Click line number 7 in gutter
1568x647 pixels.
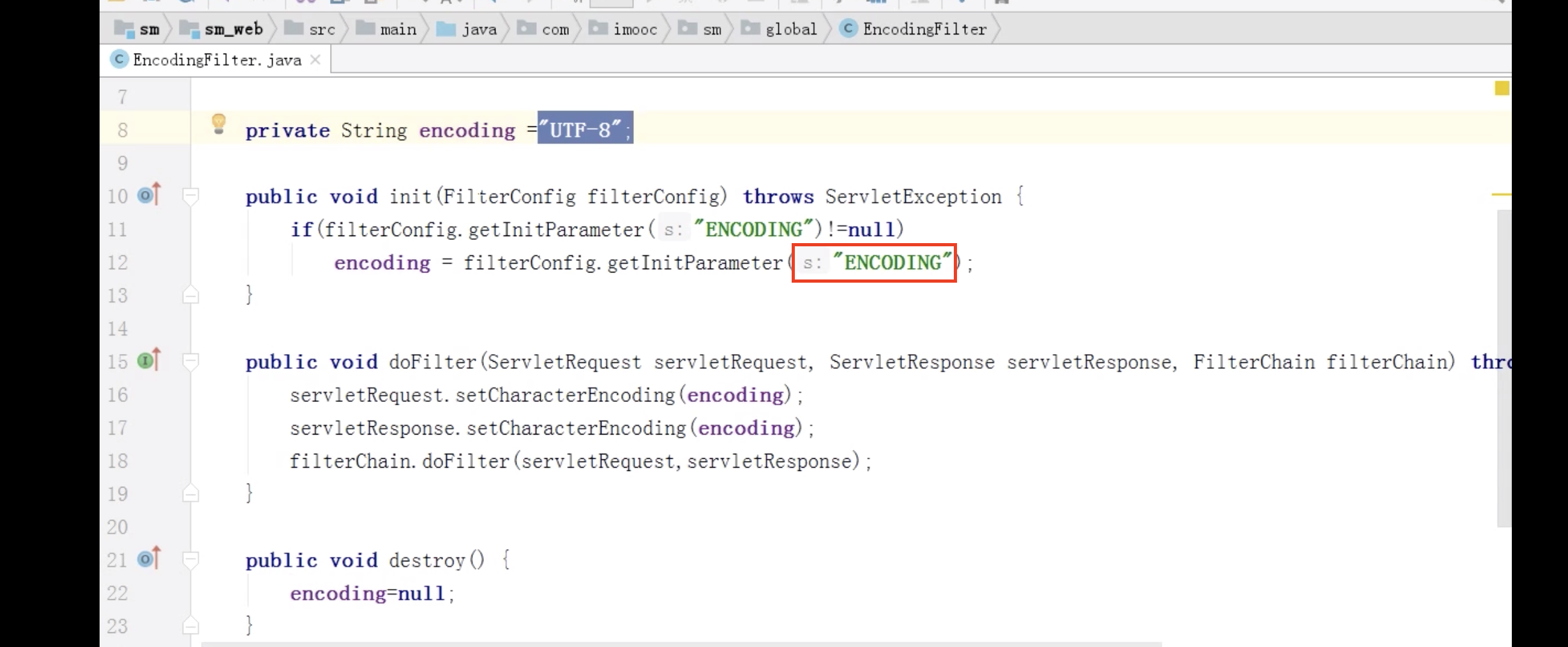pos(122,98)
